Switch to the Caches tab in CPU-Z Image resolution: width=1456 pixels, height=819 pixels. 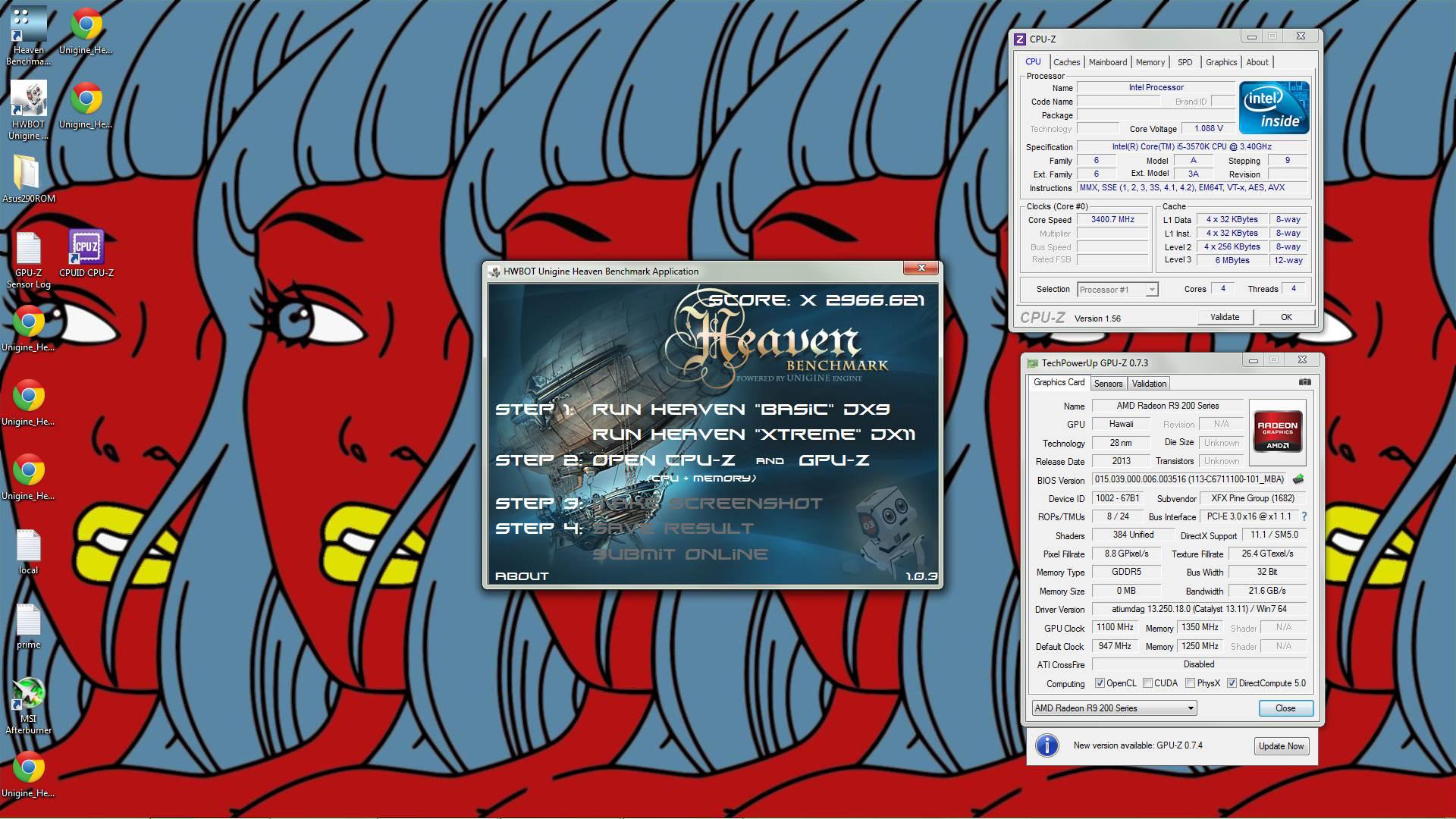pyautogui.click(x=1066, y=62)
